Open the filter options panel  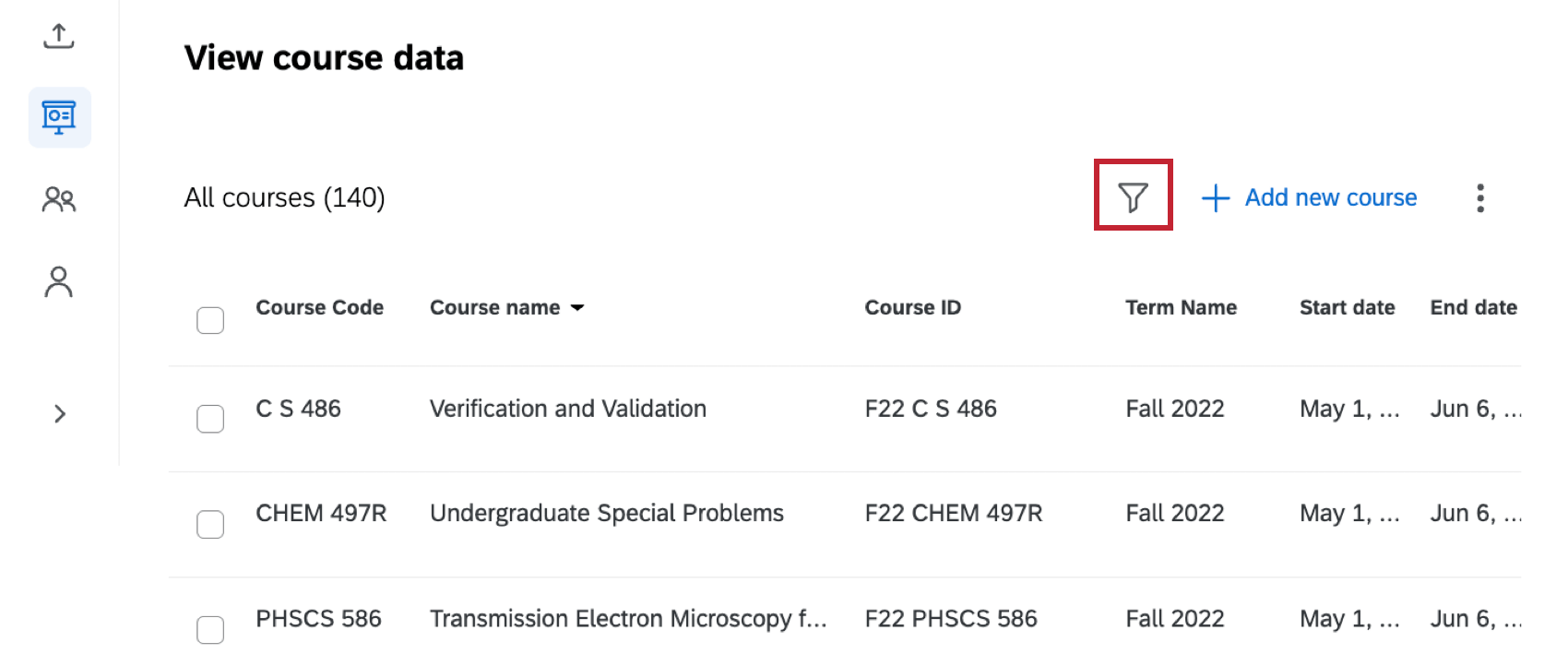pos(1133,196)
